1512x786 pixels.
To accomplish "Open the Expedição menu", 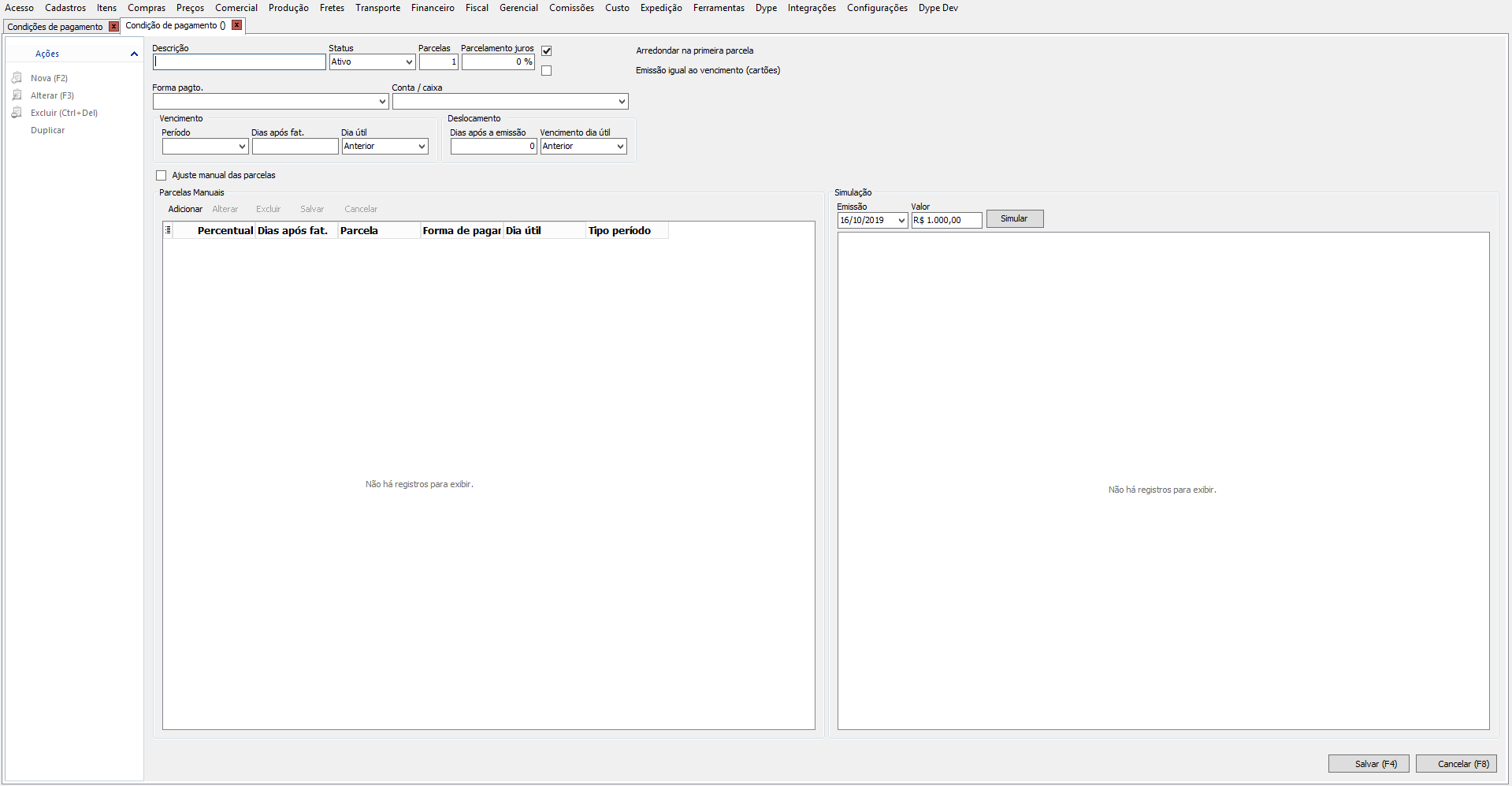I will tap(661, 8).
